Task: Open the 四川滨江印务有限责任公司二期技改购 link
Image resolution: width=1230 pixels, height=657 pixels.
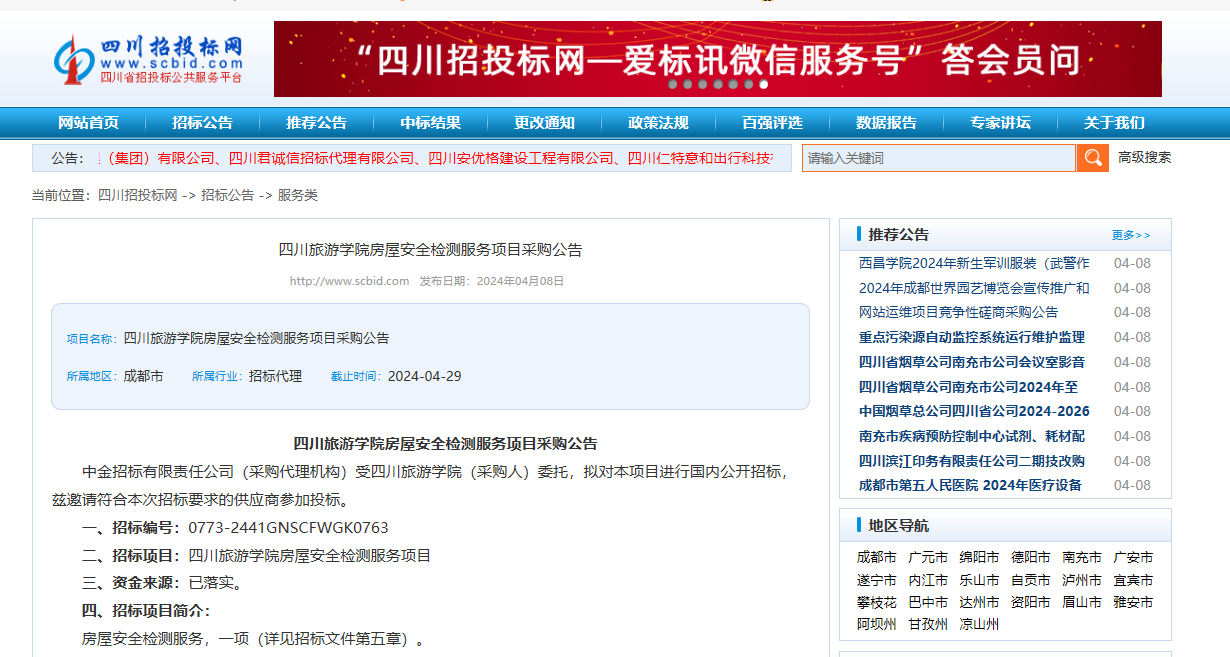Action: pos(972,461)
